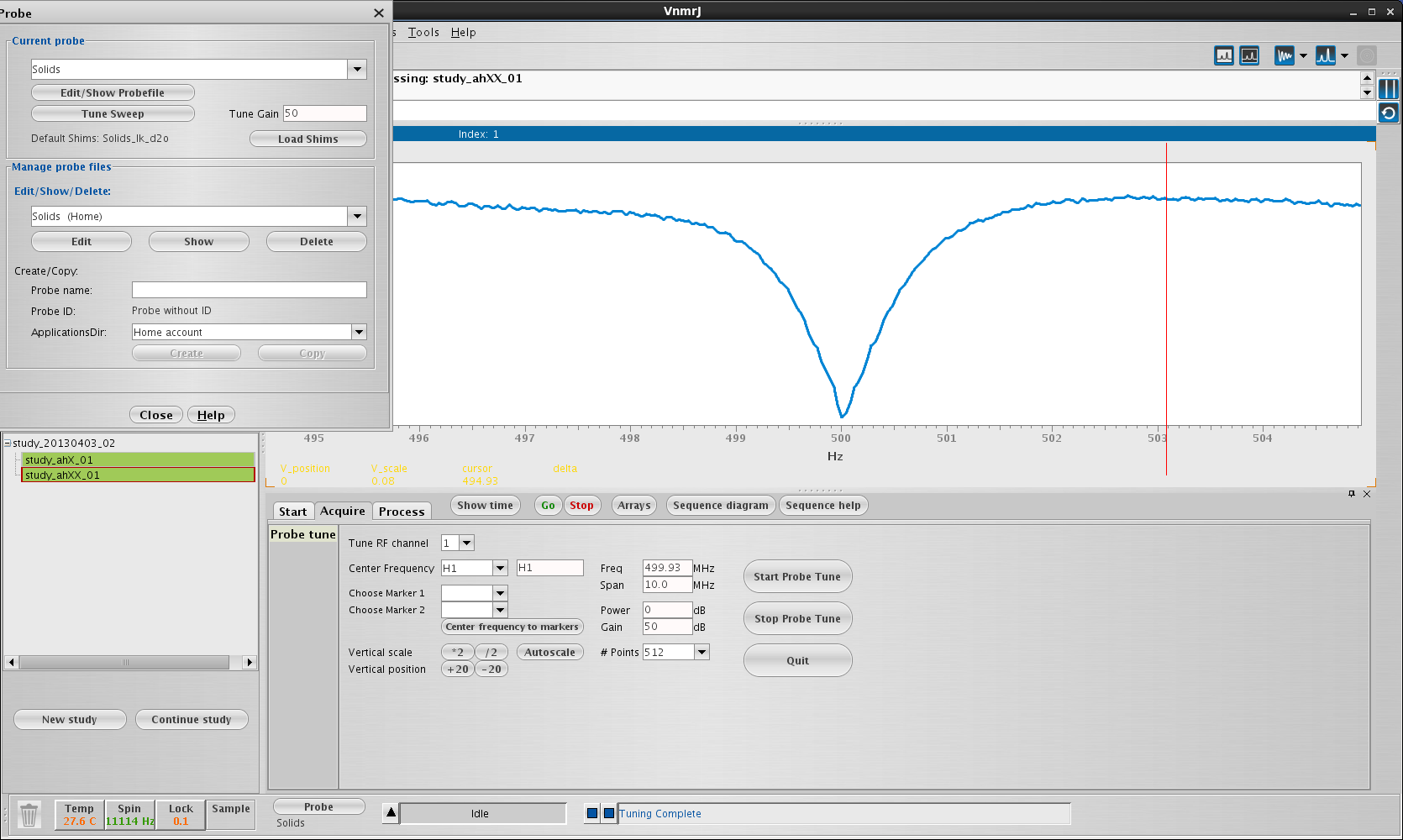Click the vertical cursor lines icon

pos(1389,89)
